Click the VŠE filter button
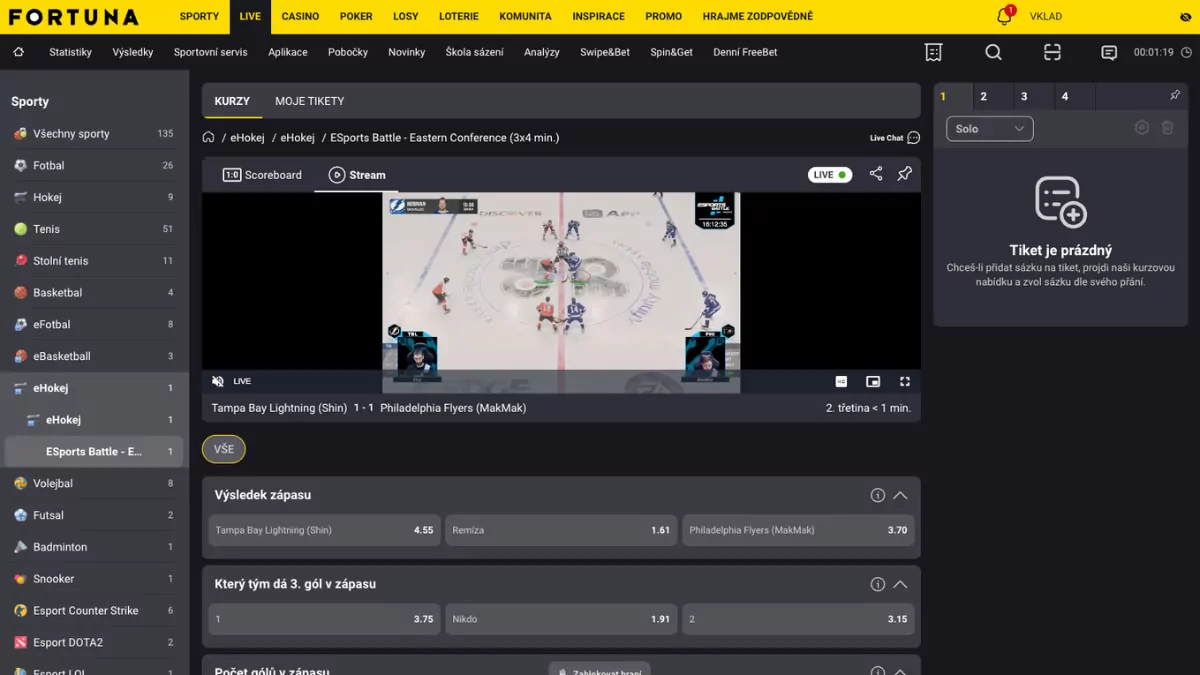1200x675 pixels. point(223,448)
